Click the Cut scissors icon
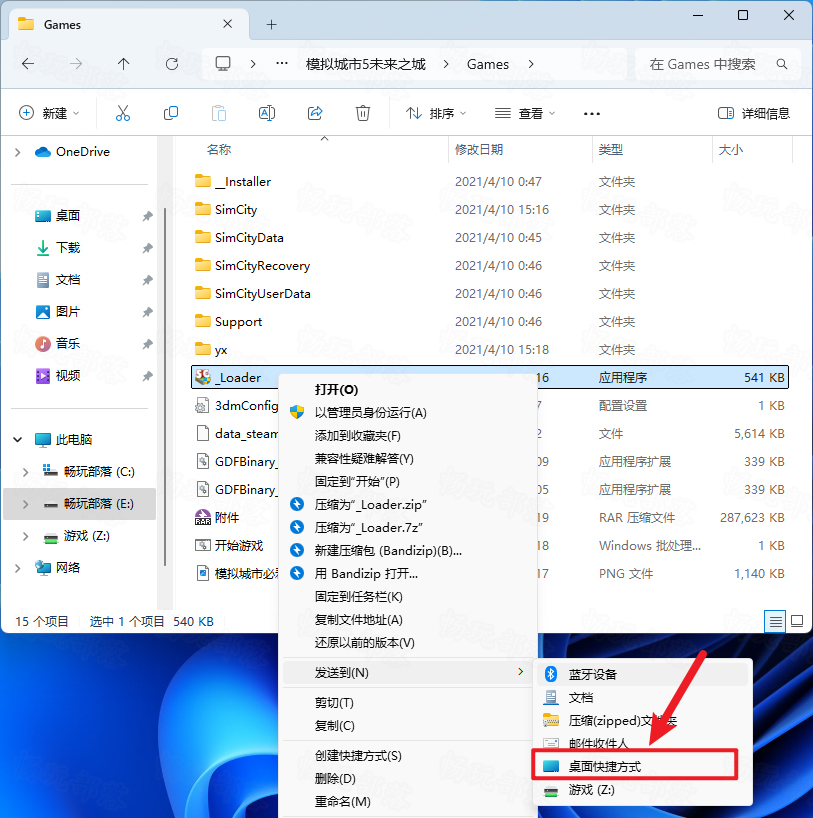This screenshot has width=813, height=818. tap(123, 113)
